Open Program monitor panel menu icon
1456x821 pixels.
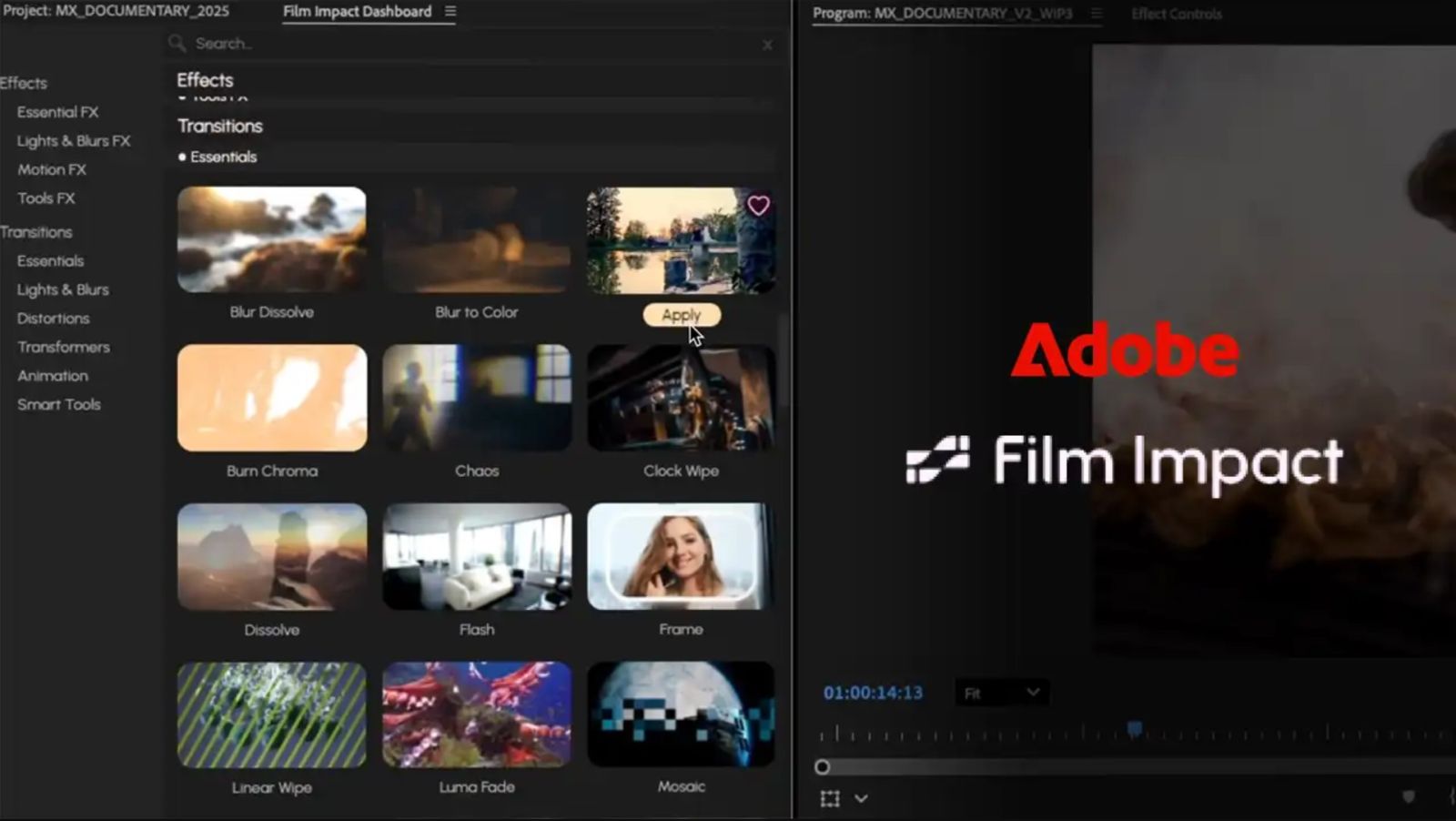1097,14
